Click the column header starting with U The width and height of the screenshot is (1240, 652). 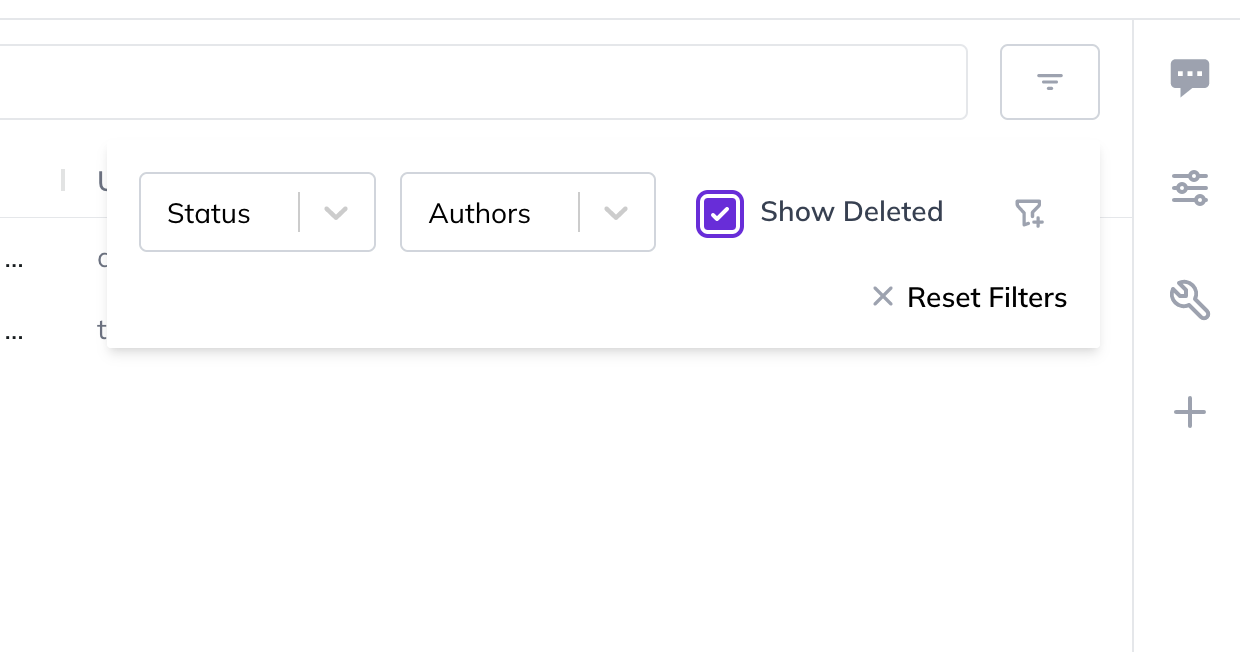(x=102, y=181)
